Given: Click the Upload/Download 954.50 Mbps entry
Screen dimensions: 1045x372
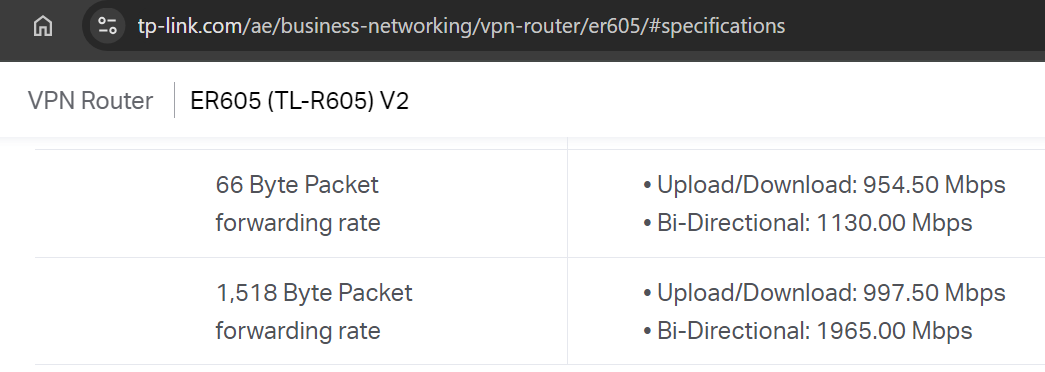Looking at the screenshot, I should pyautogui.click(x=824, y=185).
